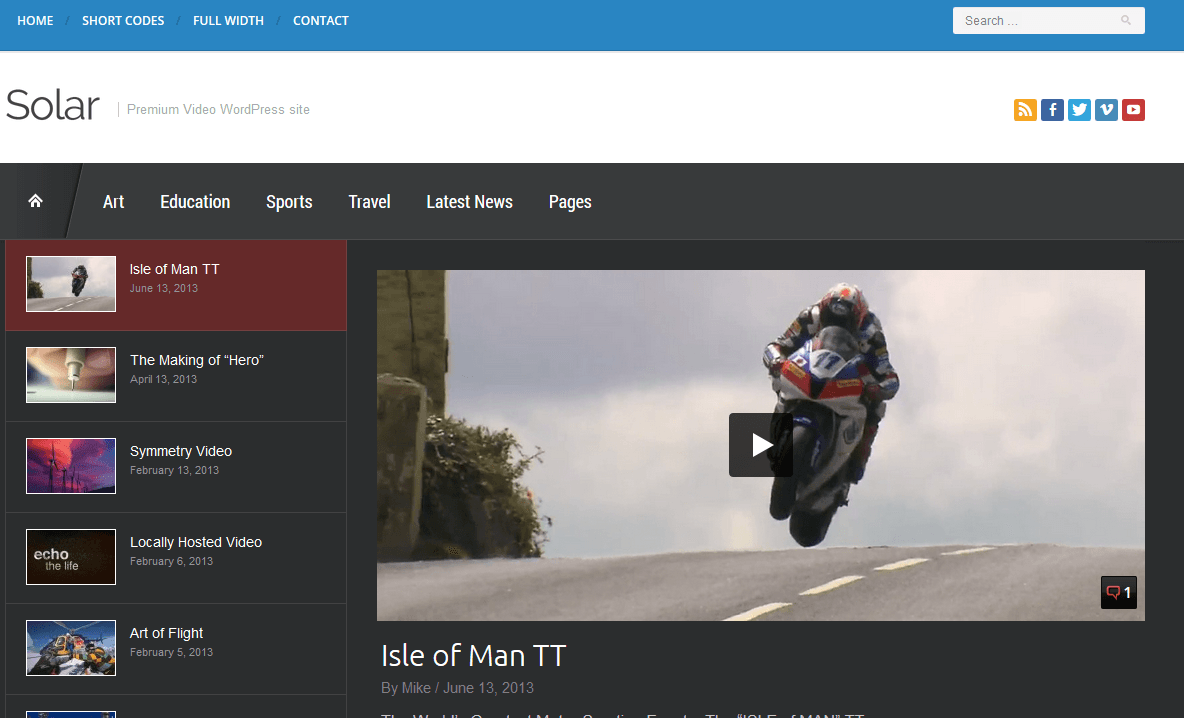Screen dimensions: 1184x718
Task: Click the April 13, 2013 date
Action: click(163, 379)
